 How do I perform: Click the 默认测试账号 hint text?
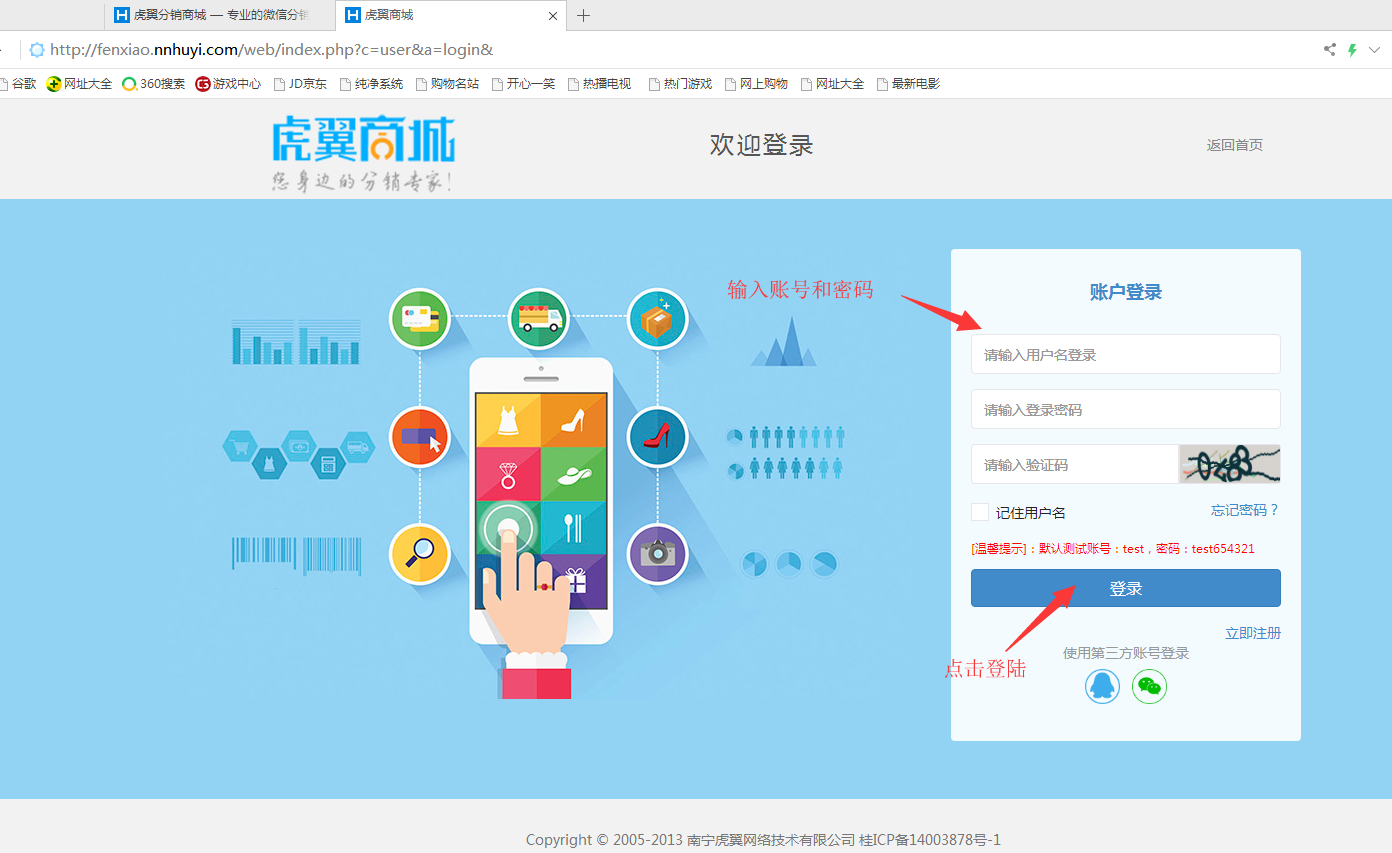[x=1112, y=548]
